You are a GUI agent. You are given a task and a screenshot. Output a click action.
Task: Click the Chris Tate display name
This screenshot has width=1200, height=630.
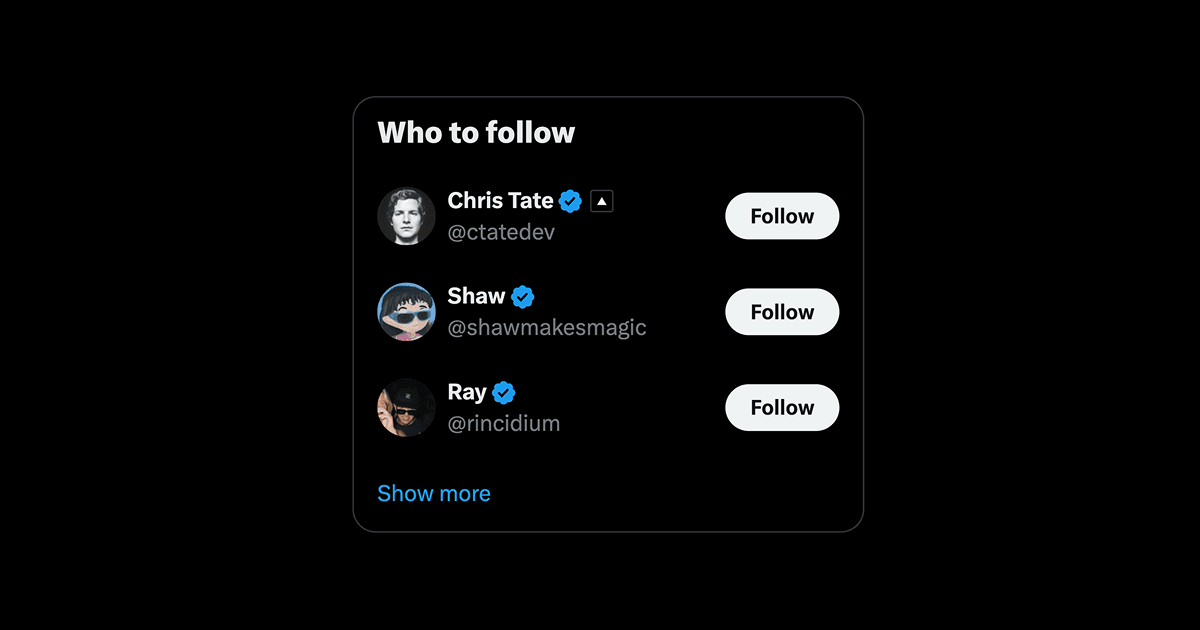pyautogui.click(x=500, y=200)
